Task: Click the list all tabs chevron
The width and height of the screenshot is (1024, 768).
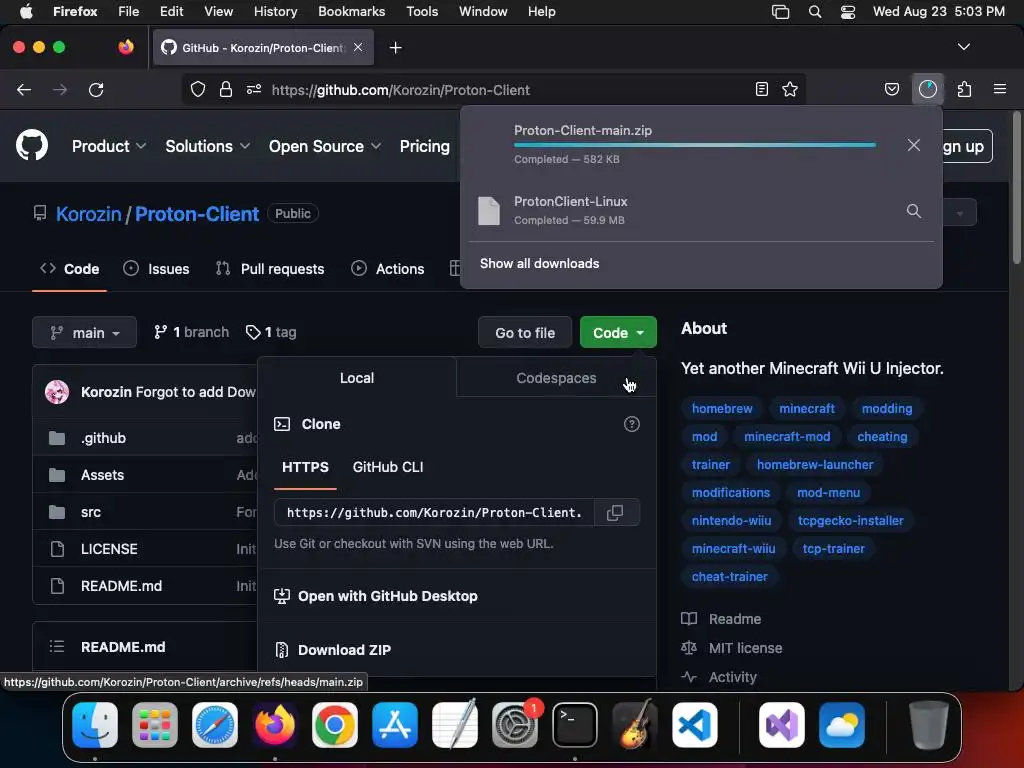Action: point(963,47)
